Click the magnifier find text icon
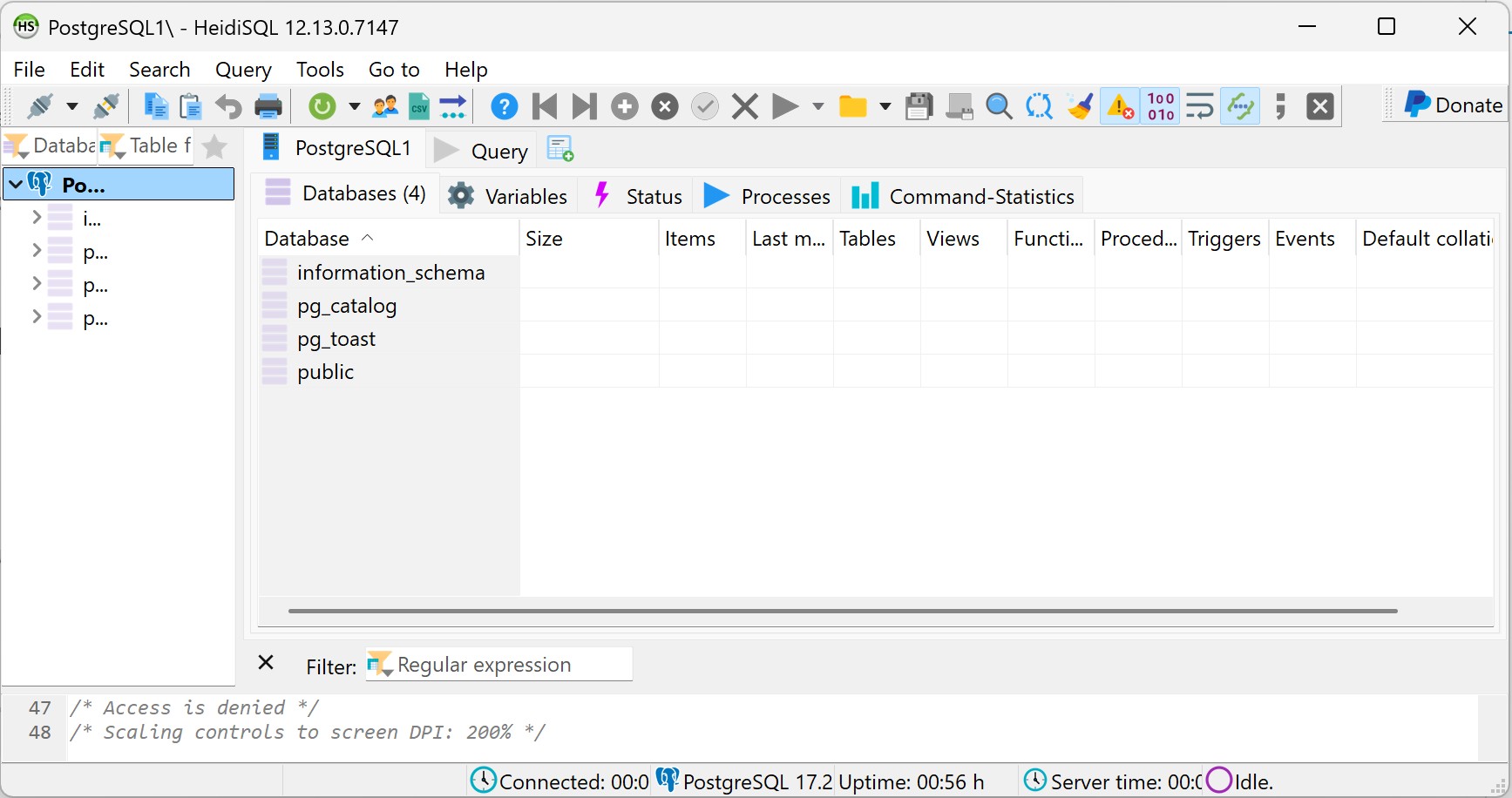The width and height of the screenshot is (1512, 798). (999, 106)
